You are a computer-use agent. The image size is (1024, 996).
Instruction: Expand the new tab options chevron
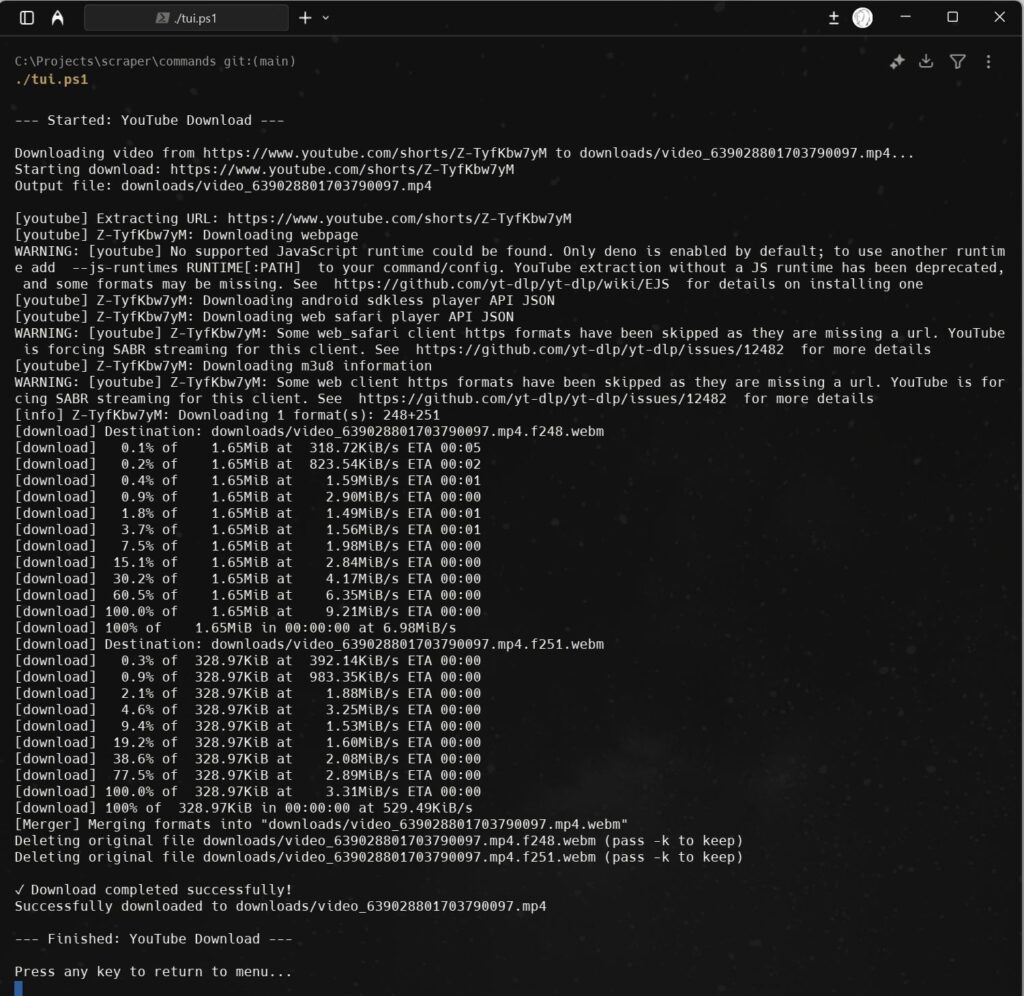[x=326, y=18]
